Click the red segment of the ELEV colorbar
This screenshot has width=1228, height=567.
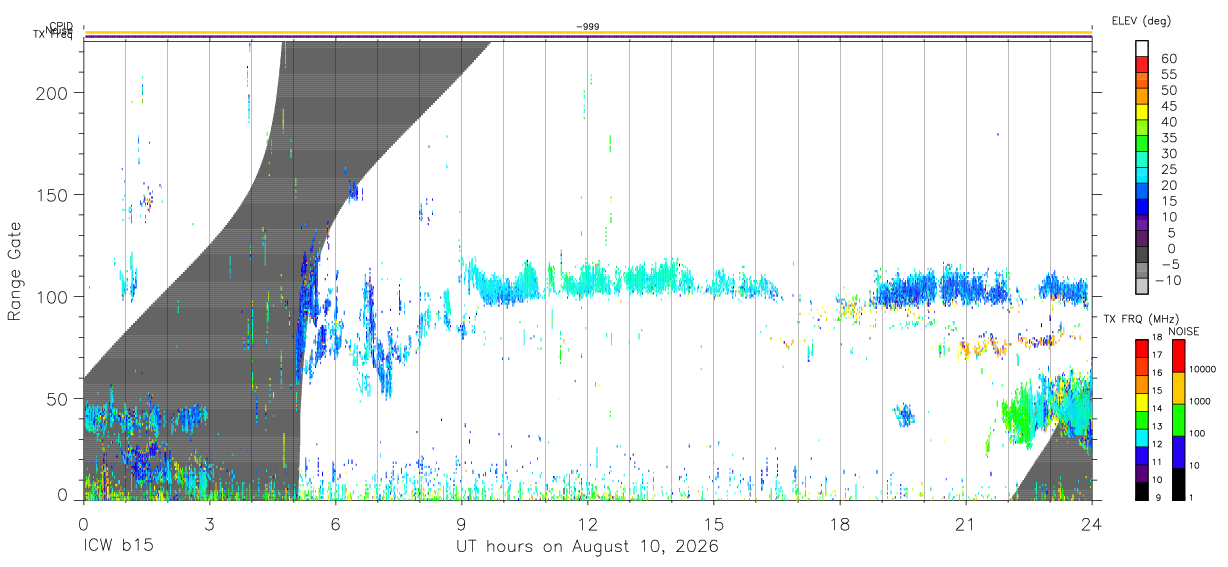pyautogui.click(x=1142, y=64)
